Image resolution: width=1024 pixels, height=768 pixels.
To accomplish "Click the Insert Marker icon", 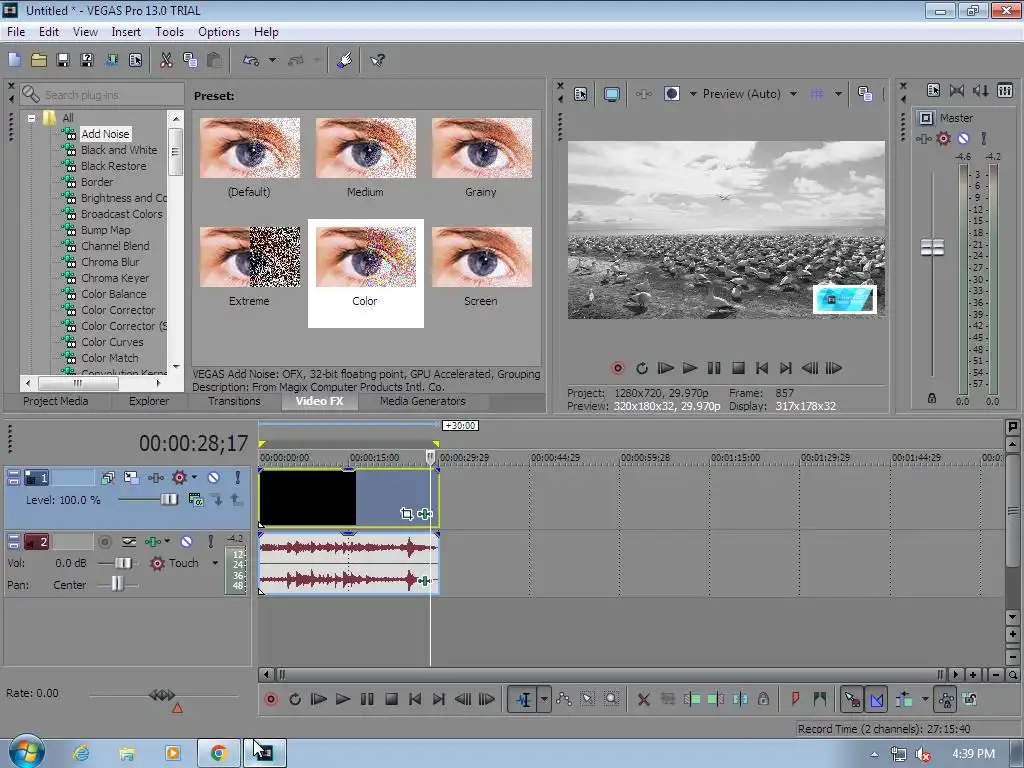I will point(795,699).
